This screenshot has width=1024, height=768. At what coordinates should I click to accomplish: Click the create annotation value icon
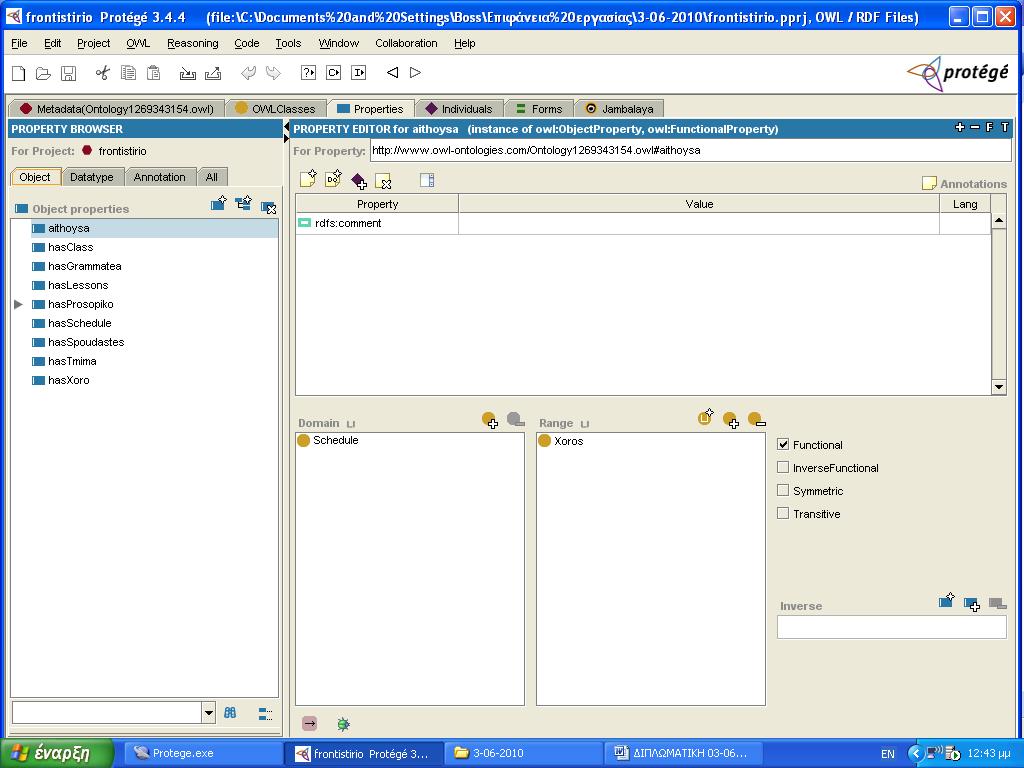click(308, 178)
